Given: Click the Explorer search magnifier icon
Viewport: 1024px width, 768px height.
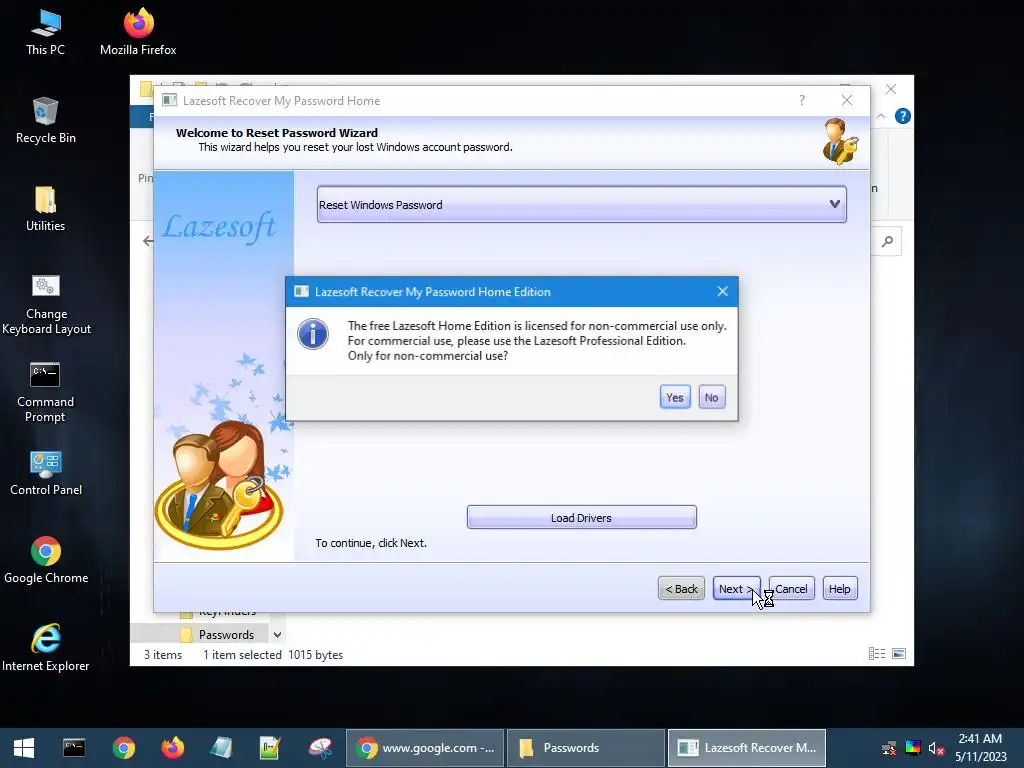Looking at the screenshot, I should point(888,242).
